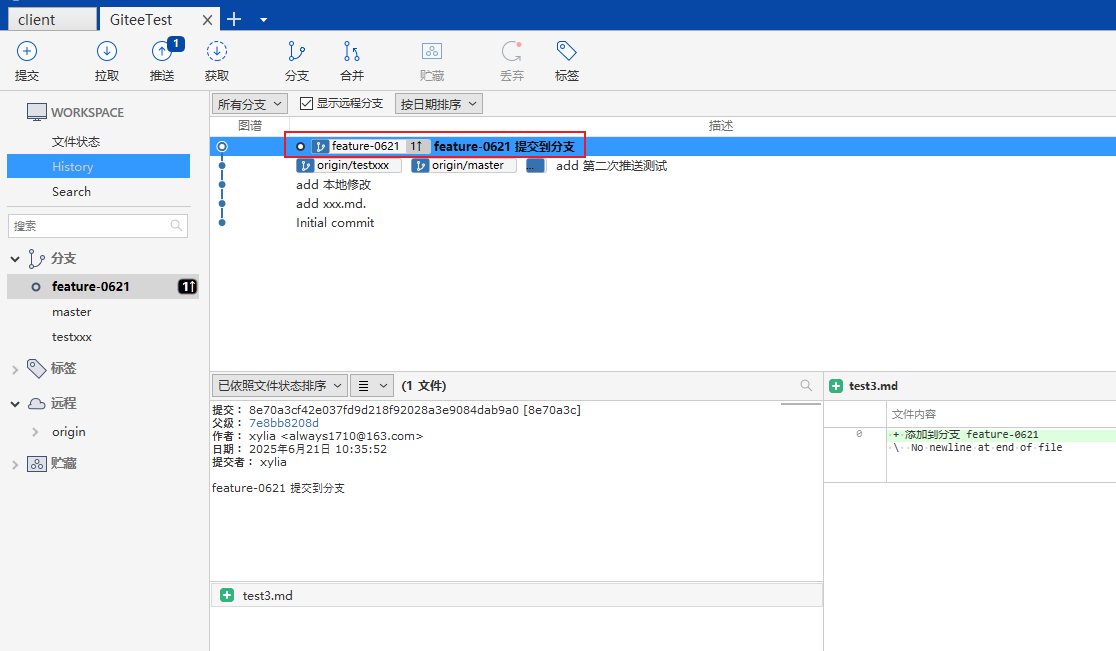Select 文件状态 in the workspace sidebar

(76, 142)
